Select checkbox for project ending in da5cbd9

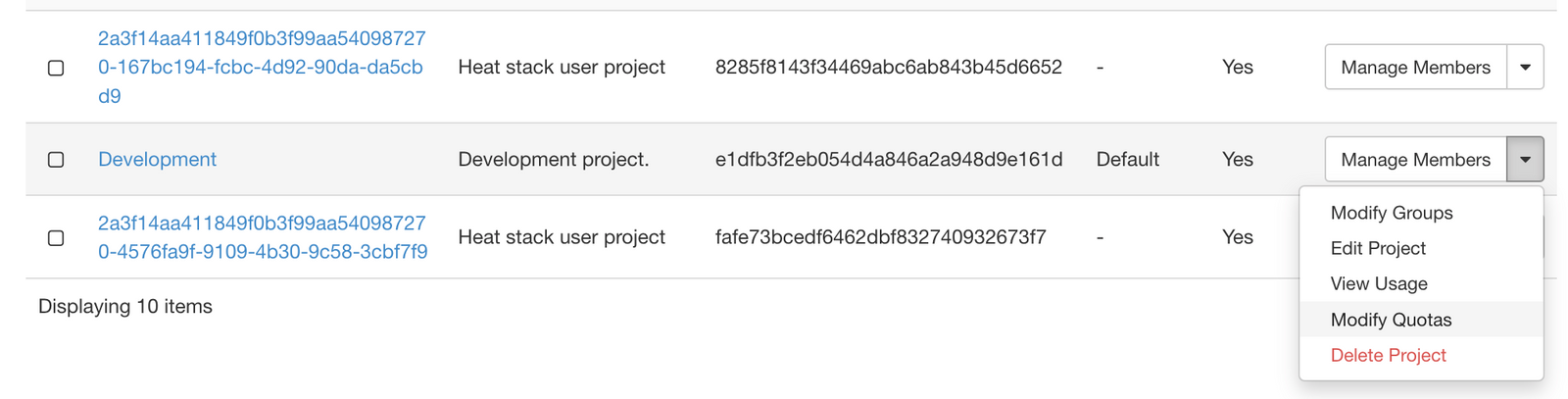(x=56, y=68)
